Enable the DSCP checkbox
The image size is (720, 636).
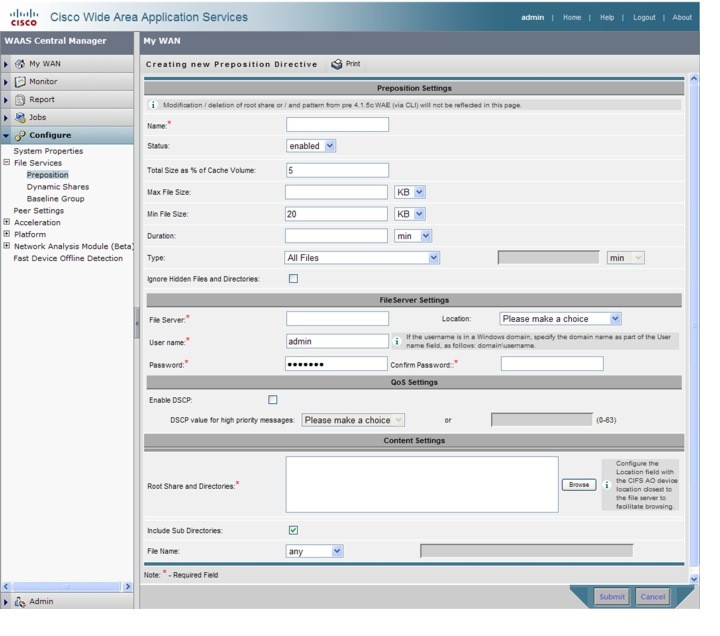(273, 400)
